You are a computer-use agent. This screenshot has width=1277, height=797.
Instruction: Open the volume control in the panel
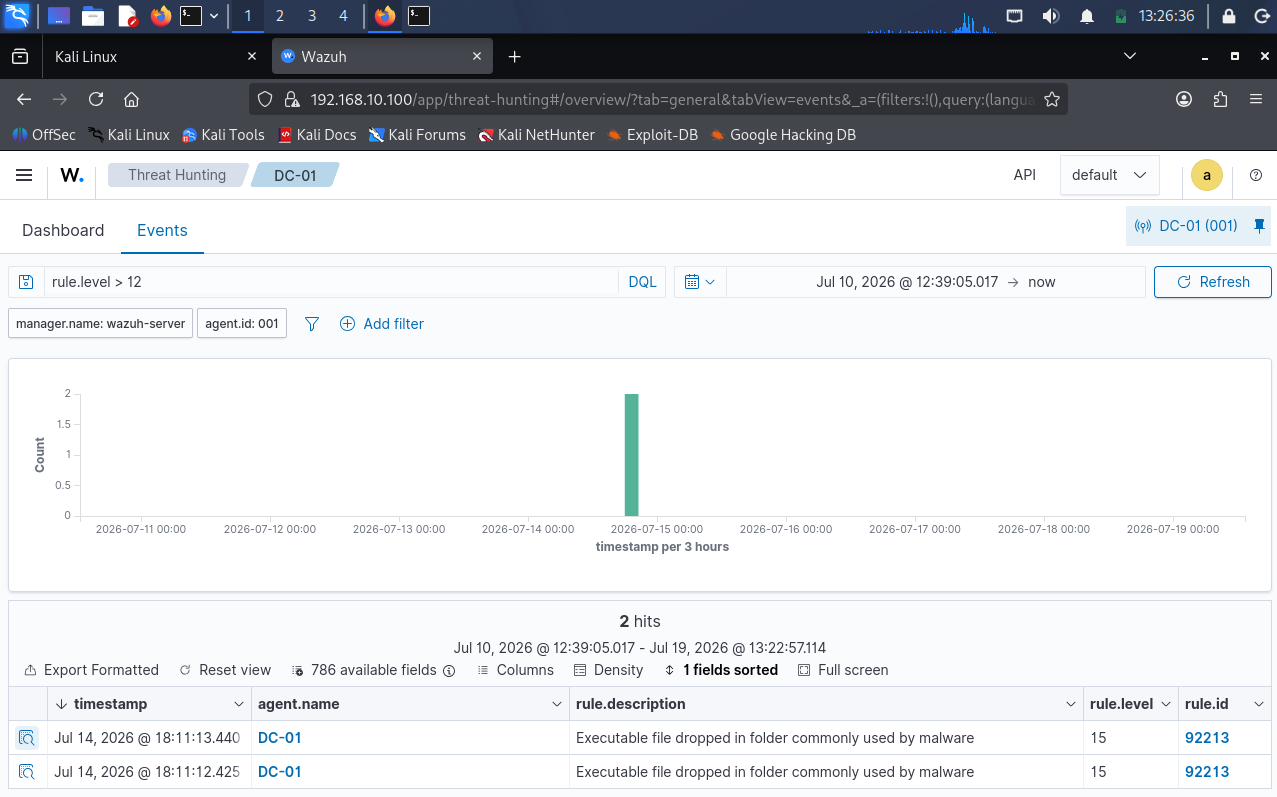1050,16
